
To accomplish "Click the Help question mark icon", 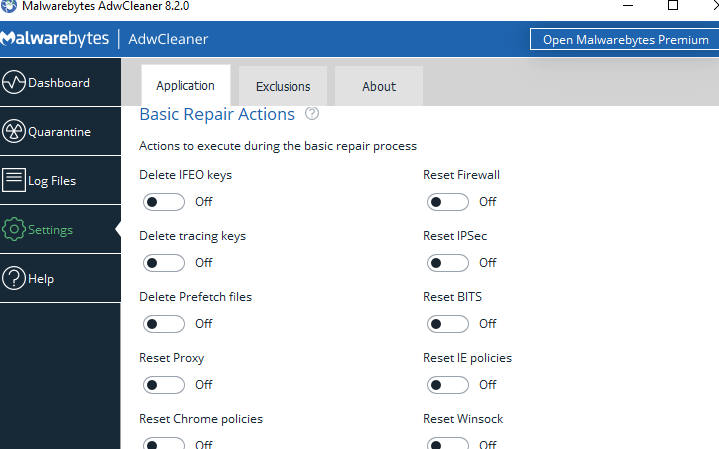I will click(x=14, y=279).
